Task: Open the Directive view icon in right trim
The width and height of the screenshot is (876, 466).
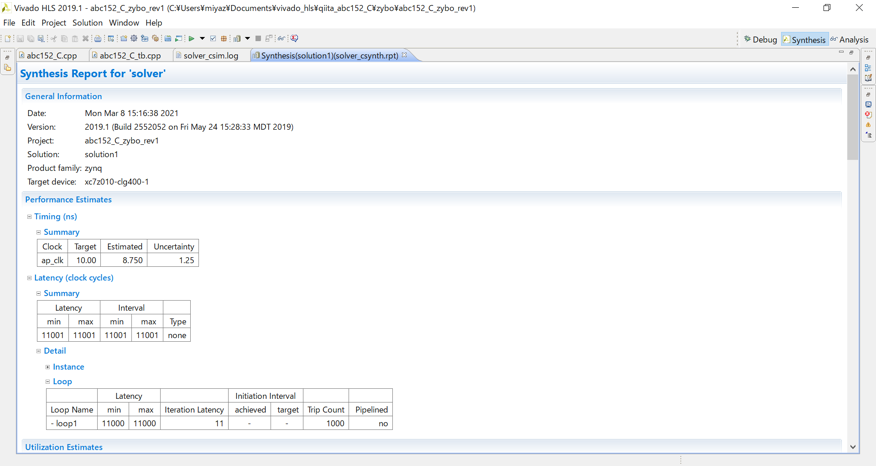Action: point(868,78)
